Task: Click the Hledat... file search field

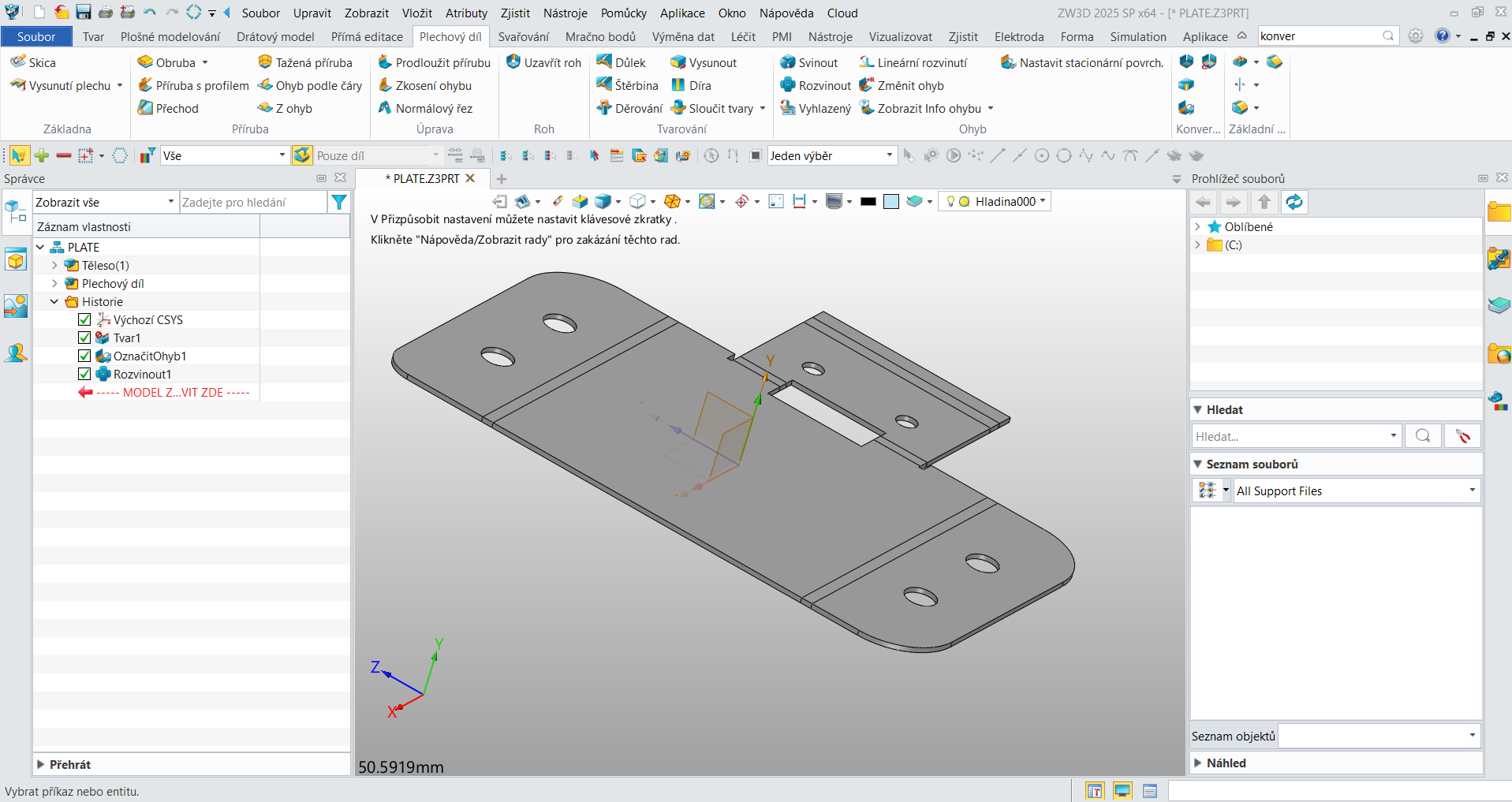Action: (x=1296, y=435)
